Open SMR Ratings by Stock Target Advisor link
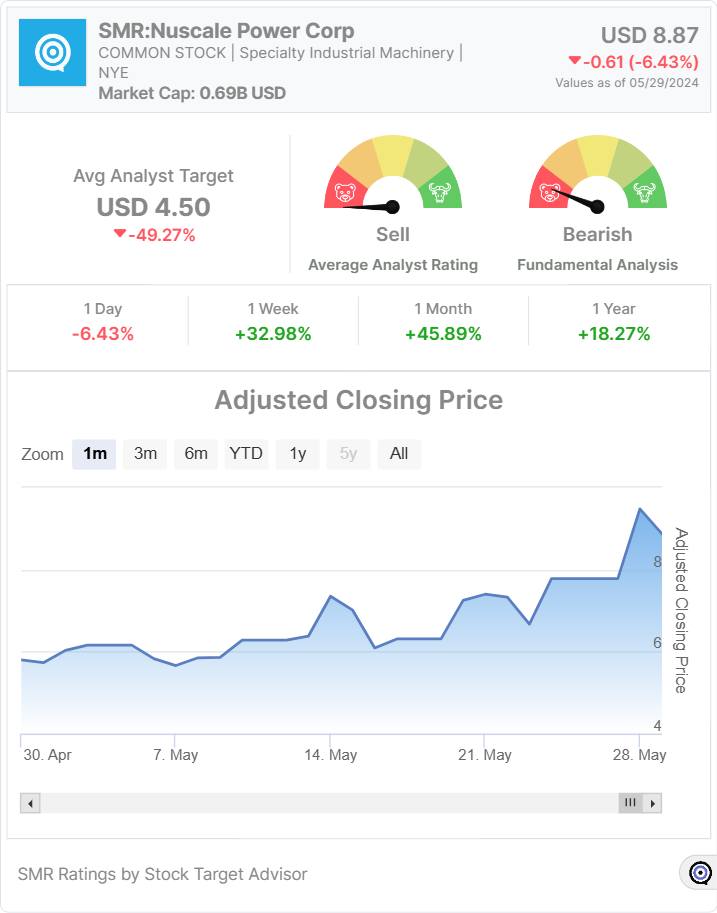 [162, 874]
